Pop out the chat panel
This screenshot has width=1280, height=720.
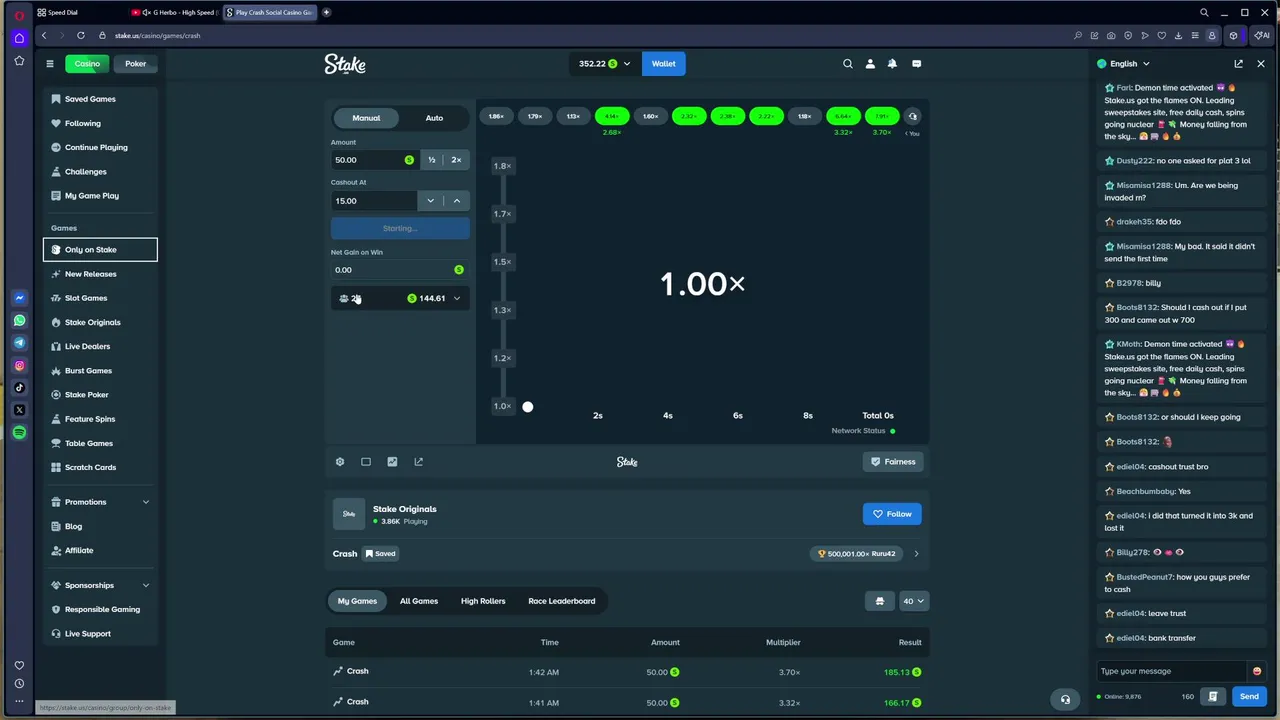[x=1238, y=64]
